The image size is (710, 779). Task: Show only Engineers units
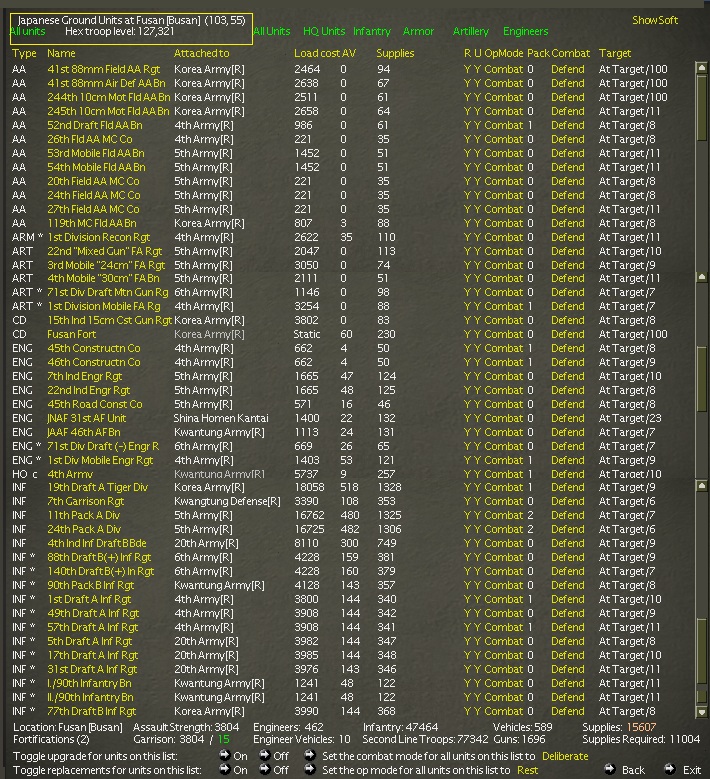pyautogui.click(x=525, y=31)
